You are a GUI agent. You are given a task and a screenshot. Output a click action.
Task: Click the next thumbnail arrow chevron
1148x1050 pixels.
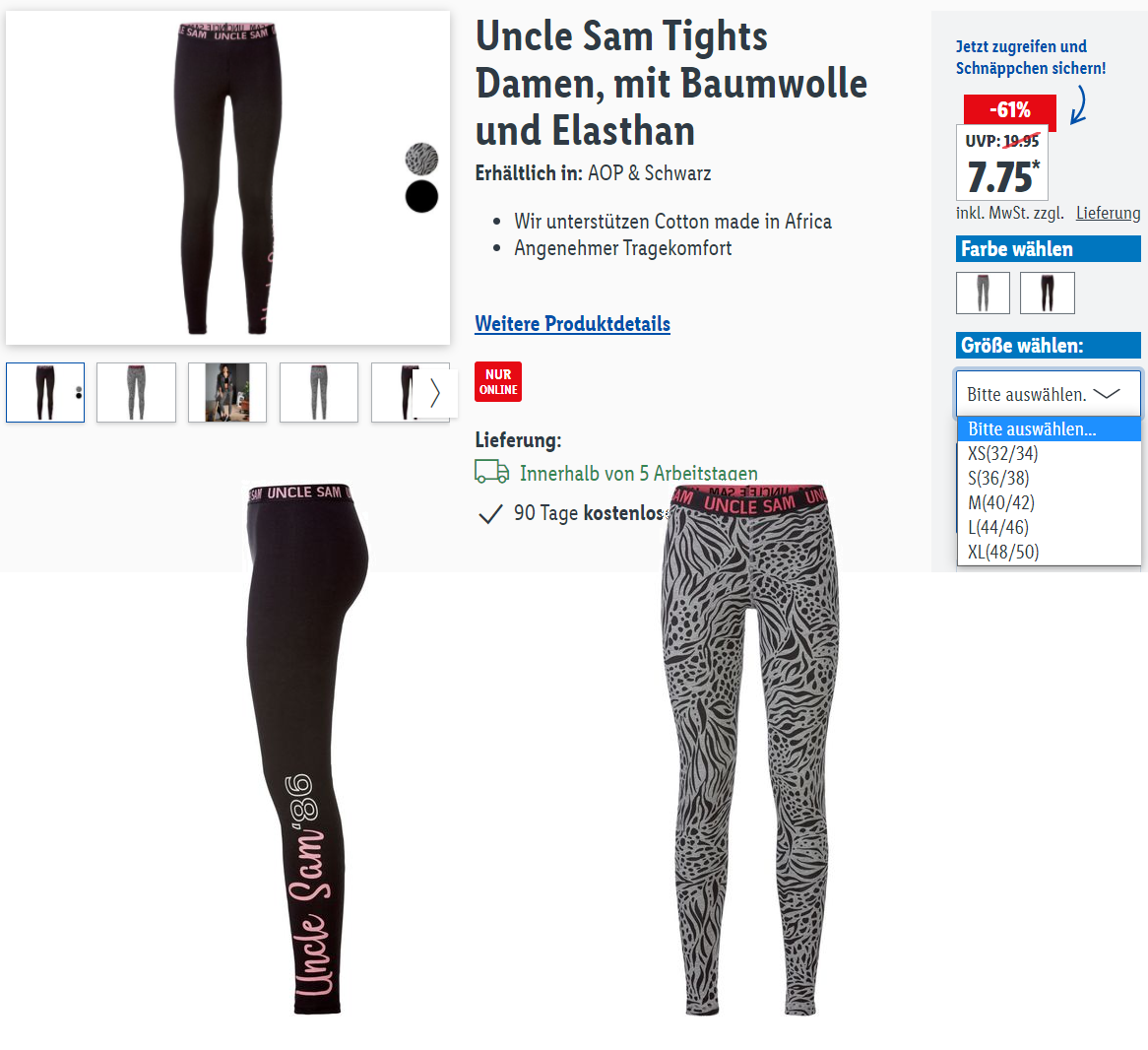point(435,393)
